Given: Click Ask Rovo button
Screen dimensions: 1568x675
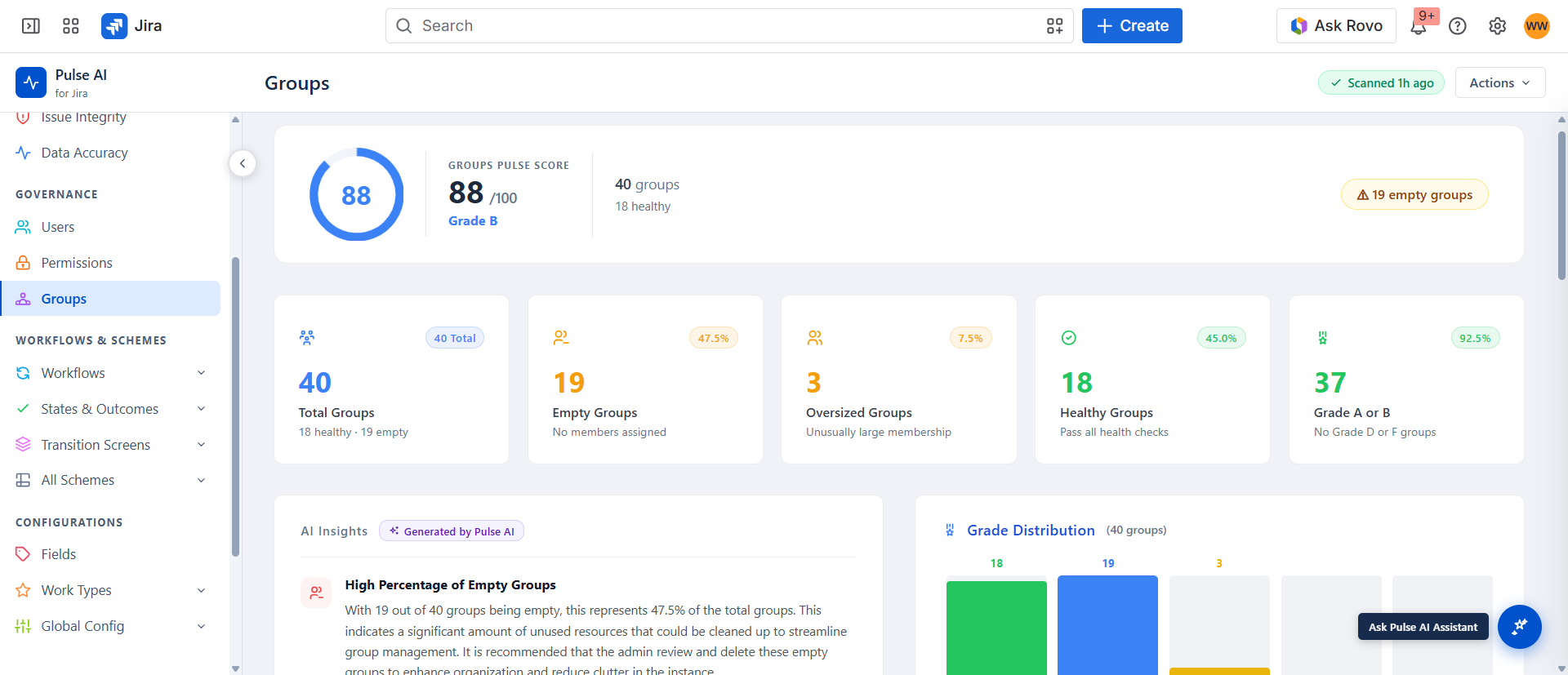Looking at the screenshot, I should (x=1336, y=26).
